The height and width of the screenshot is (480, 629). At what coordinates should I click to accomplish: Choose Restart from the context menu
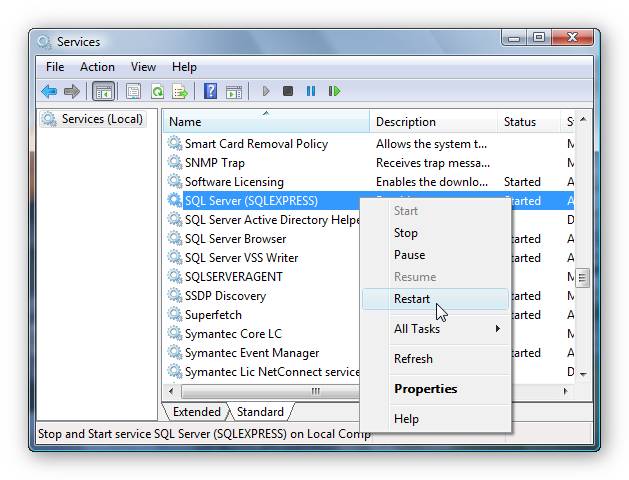tap(436, 299)
